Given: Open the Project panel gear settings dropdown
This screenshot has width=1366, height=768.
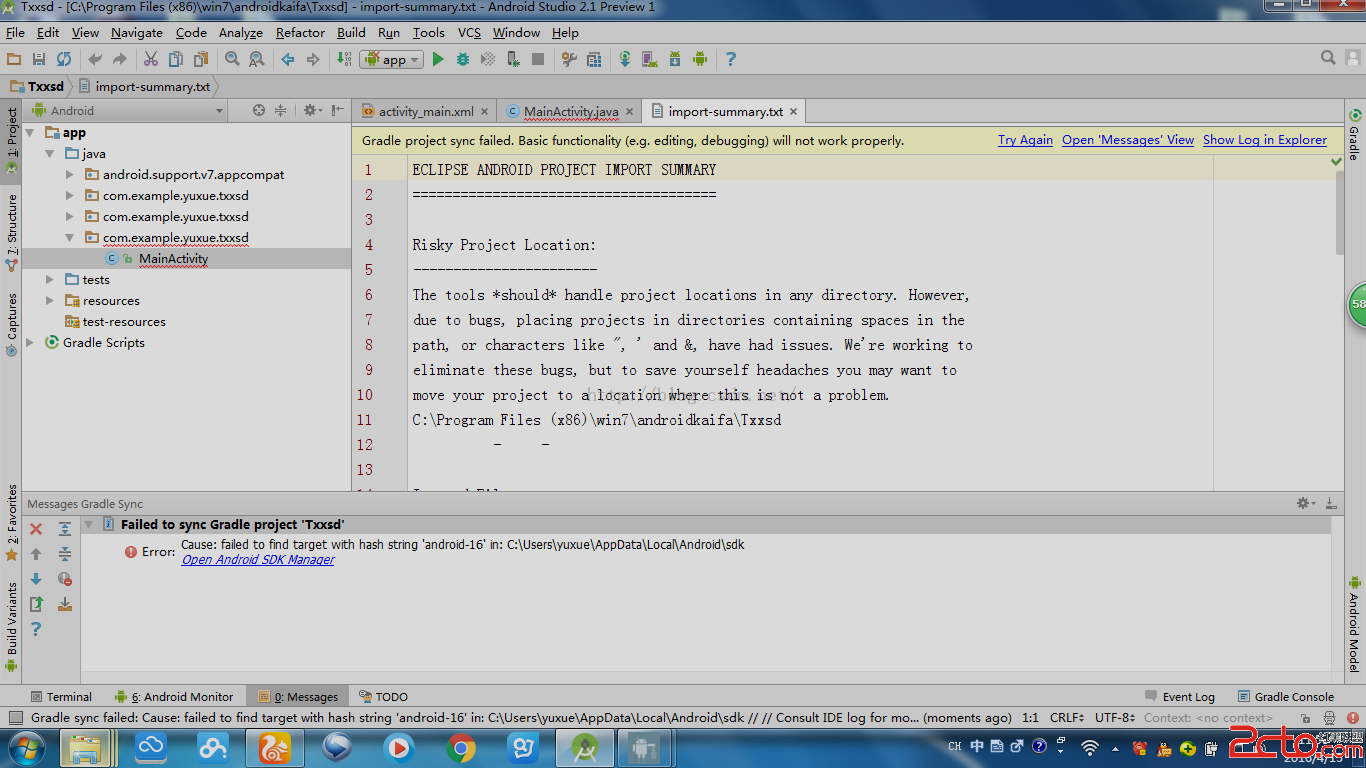Looking at the screenshot, I should (313, 110).
